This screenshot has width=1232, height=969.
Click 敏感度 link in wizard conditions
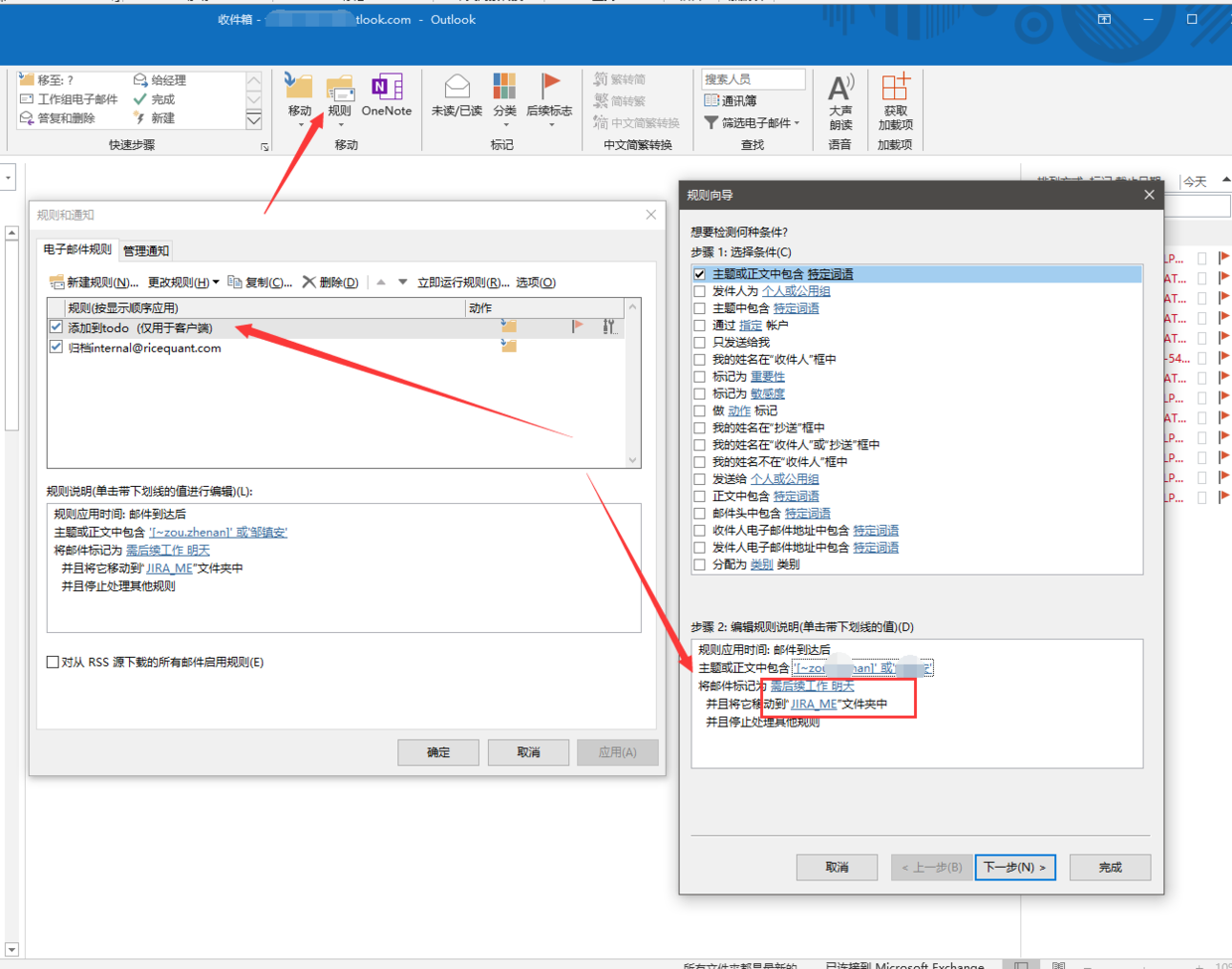(767, 394)
